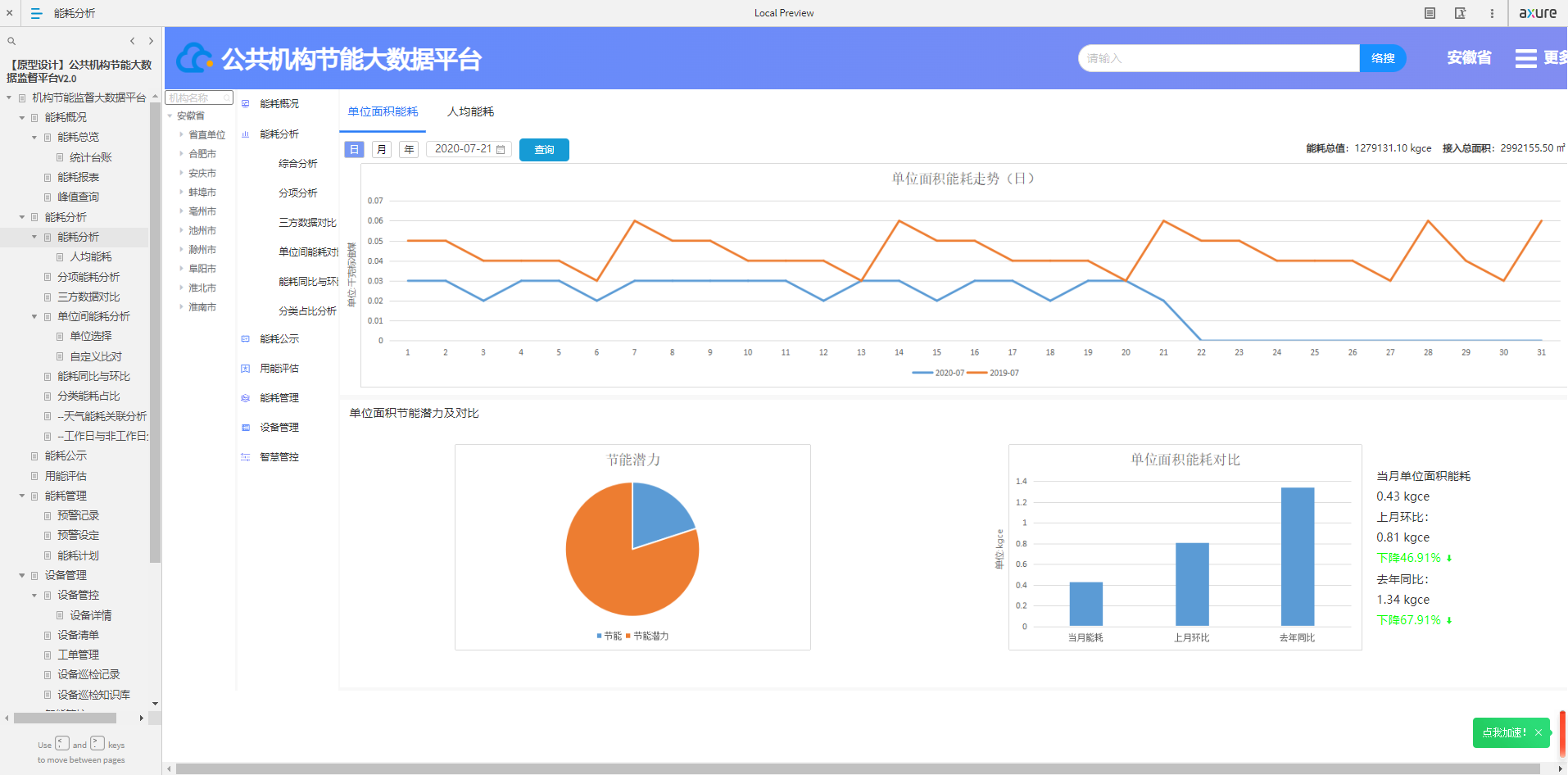Click the 请输入 search input field
Viewport: 1568px width, 775px height.
pos(1219,58)
